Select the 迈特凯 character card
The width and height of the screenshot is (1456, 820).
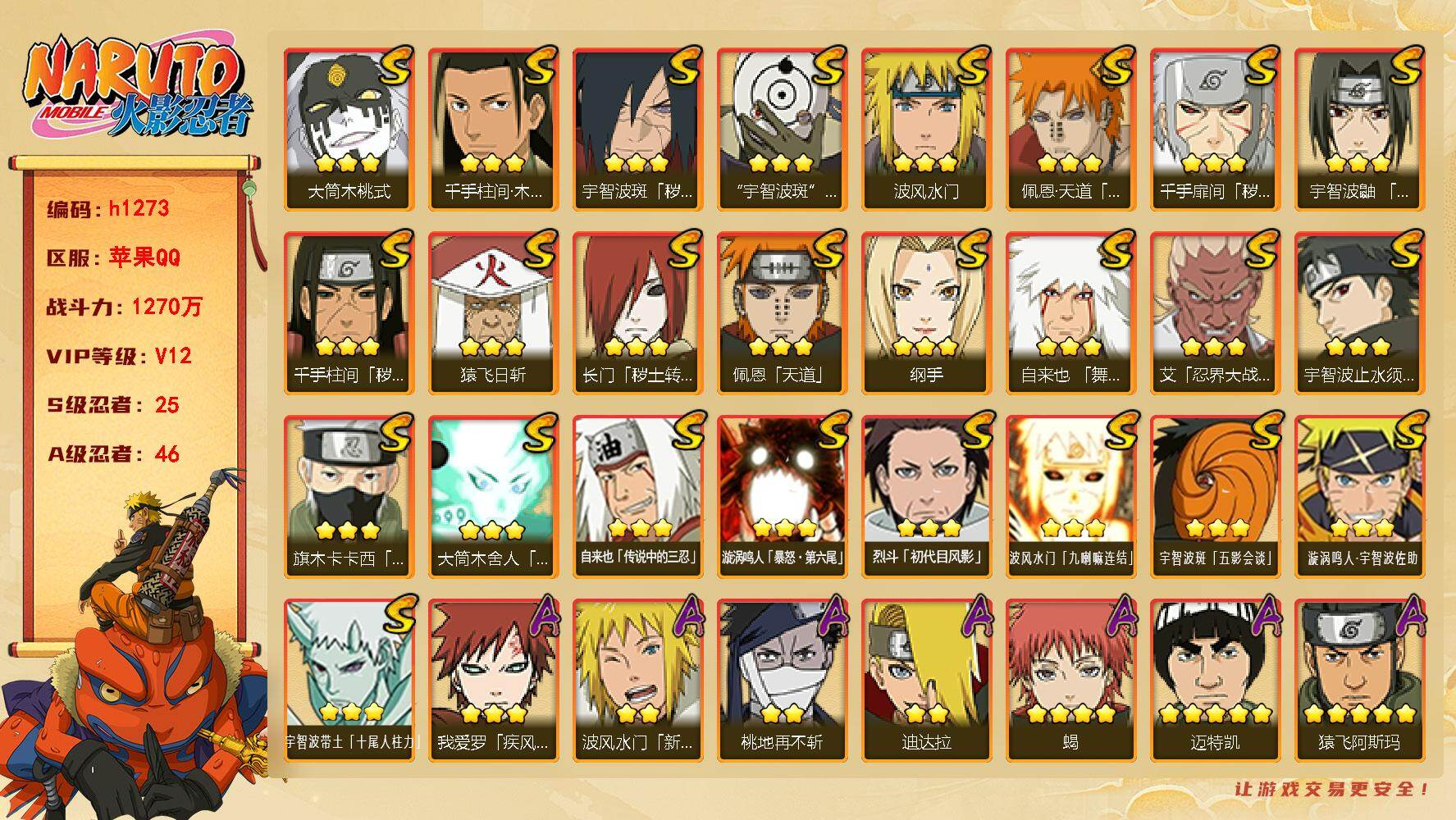click(x=1215, y=680)
